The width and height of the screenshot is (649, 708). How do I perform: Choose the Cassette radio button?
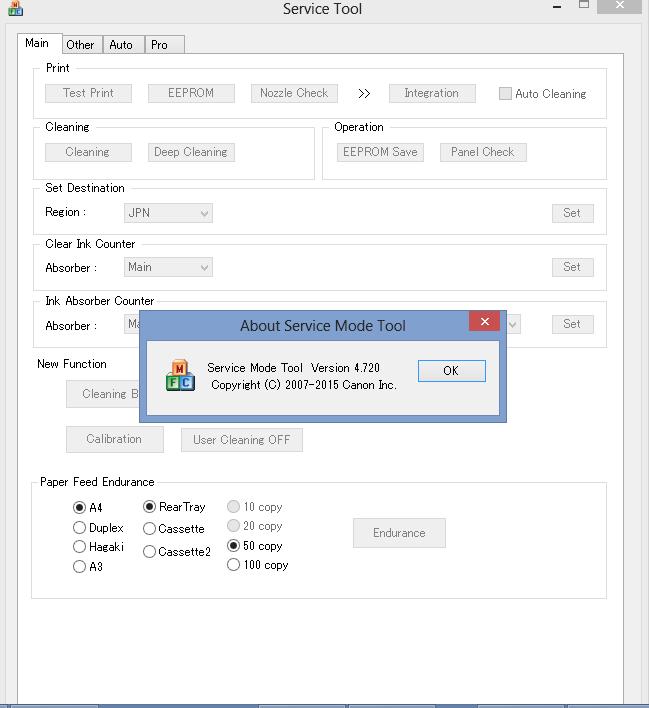click(x=149, y=528)
